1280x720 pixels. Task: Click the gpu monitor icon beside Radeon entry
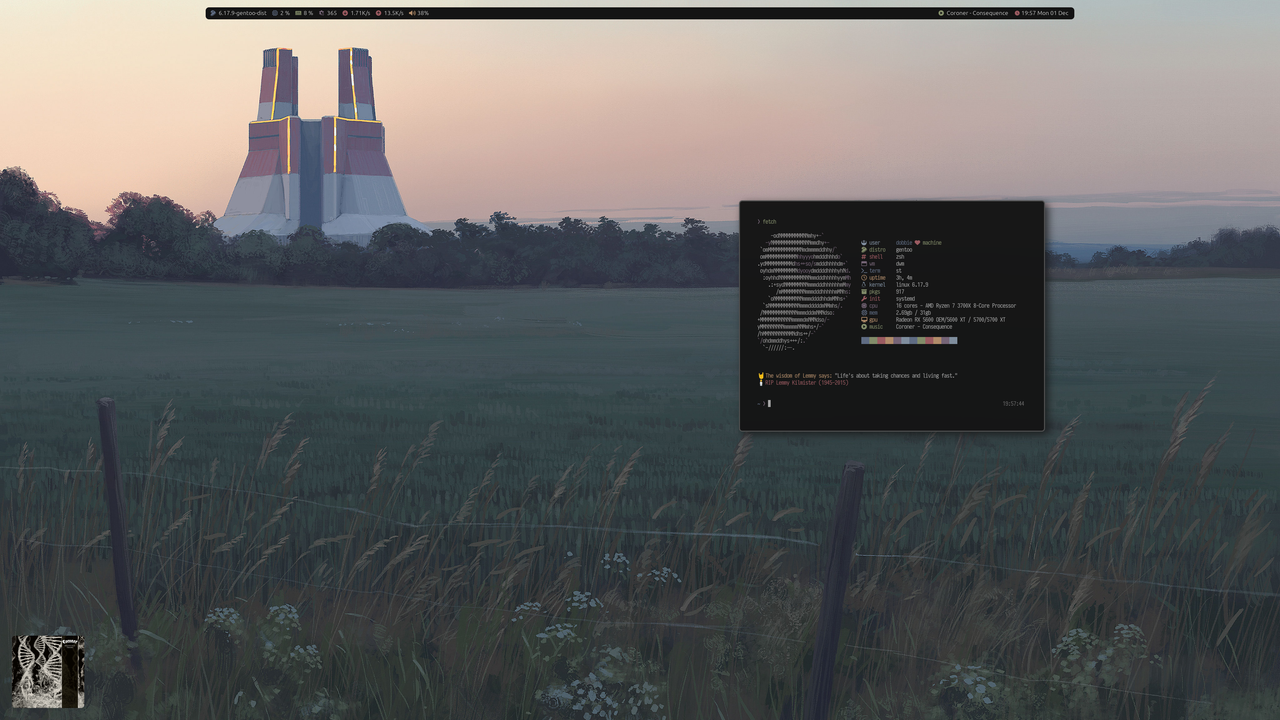tap(864, 320)
